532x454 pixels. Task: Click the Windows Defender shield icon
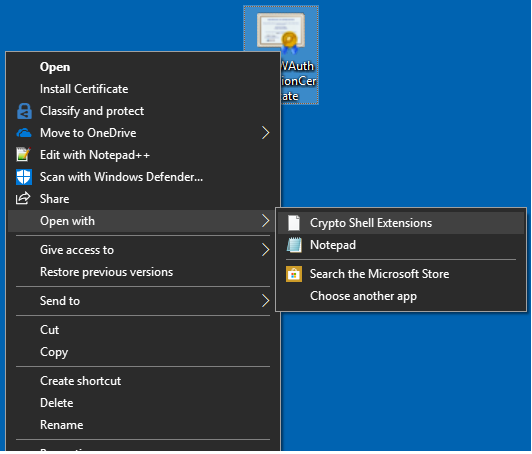click(24, 177)
